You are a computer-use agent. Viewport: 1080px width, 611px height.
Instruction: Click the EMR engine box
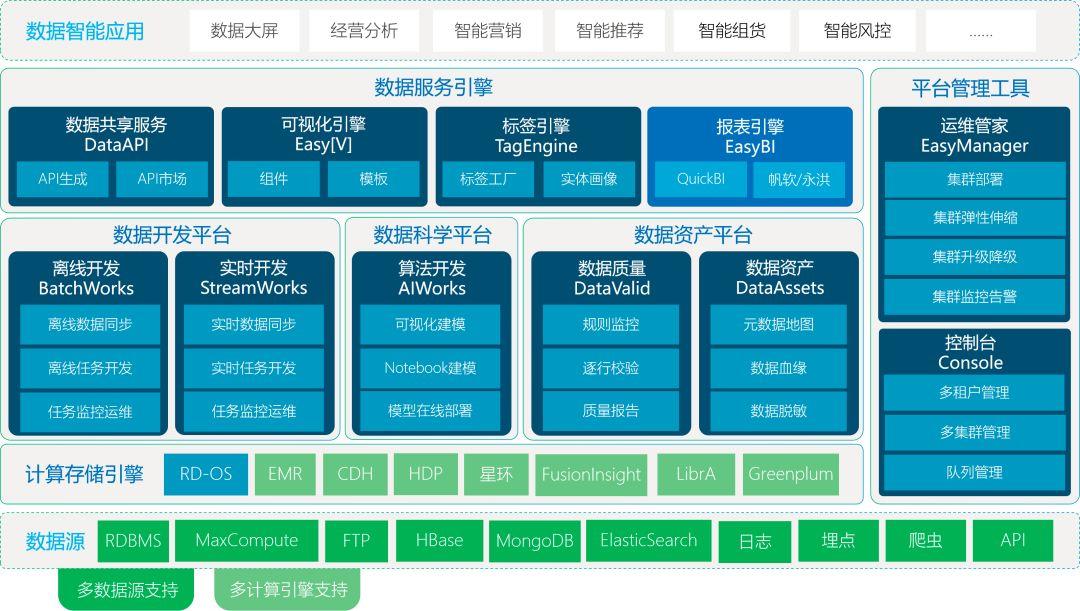pos(285,474)
